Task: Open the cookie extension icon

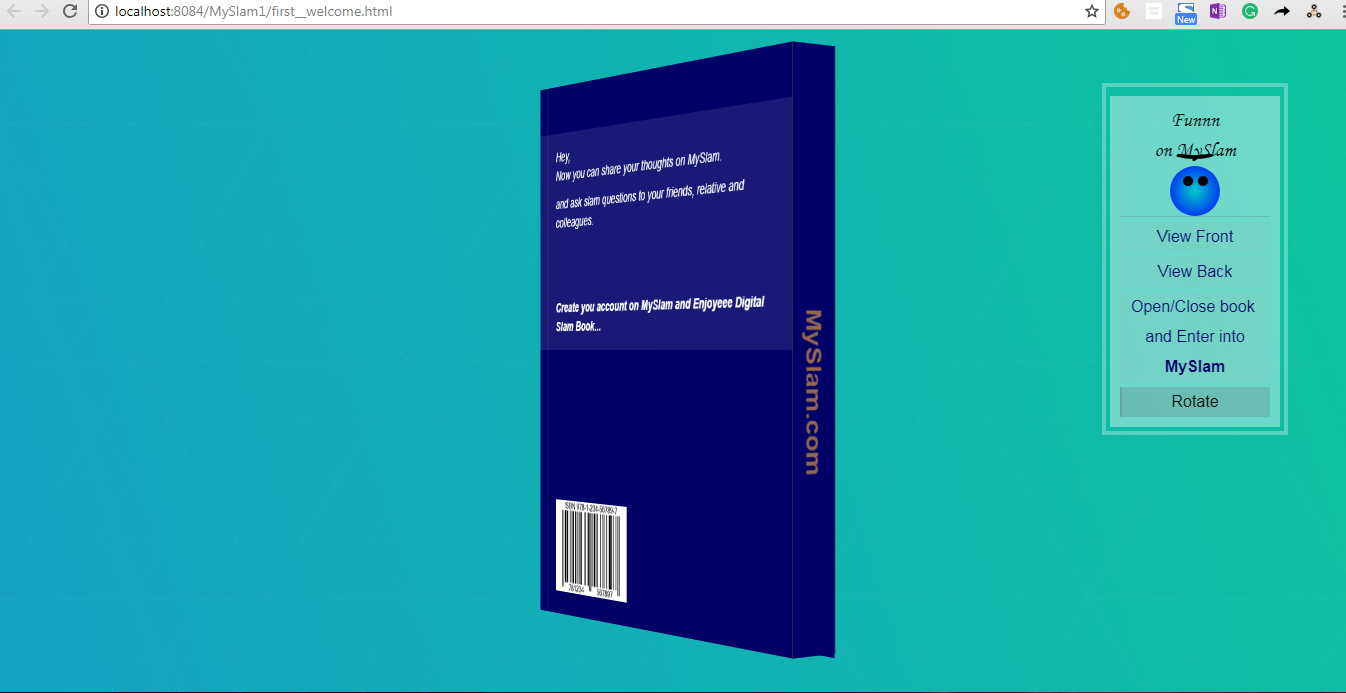Action: pos(1122,12)
